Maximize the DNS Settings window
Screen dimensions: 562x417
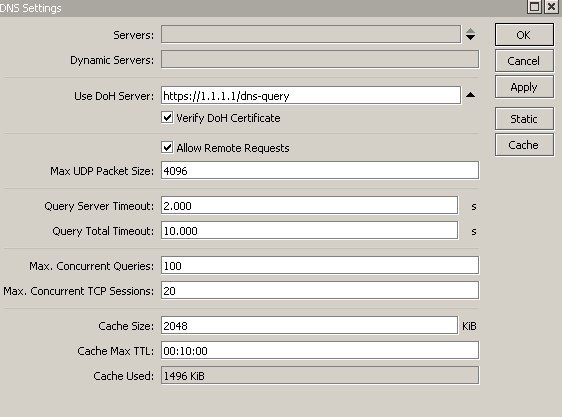(x=534, y=7)
